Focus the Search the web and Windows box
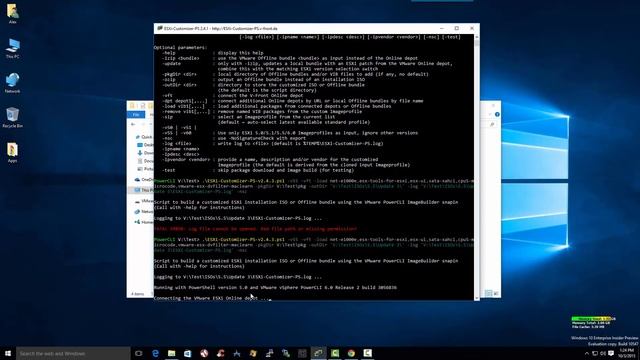Screen dimensions: 640x360 (x=73, y=353)
